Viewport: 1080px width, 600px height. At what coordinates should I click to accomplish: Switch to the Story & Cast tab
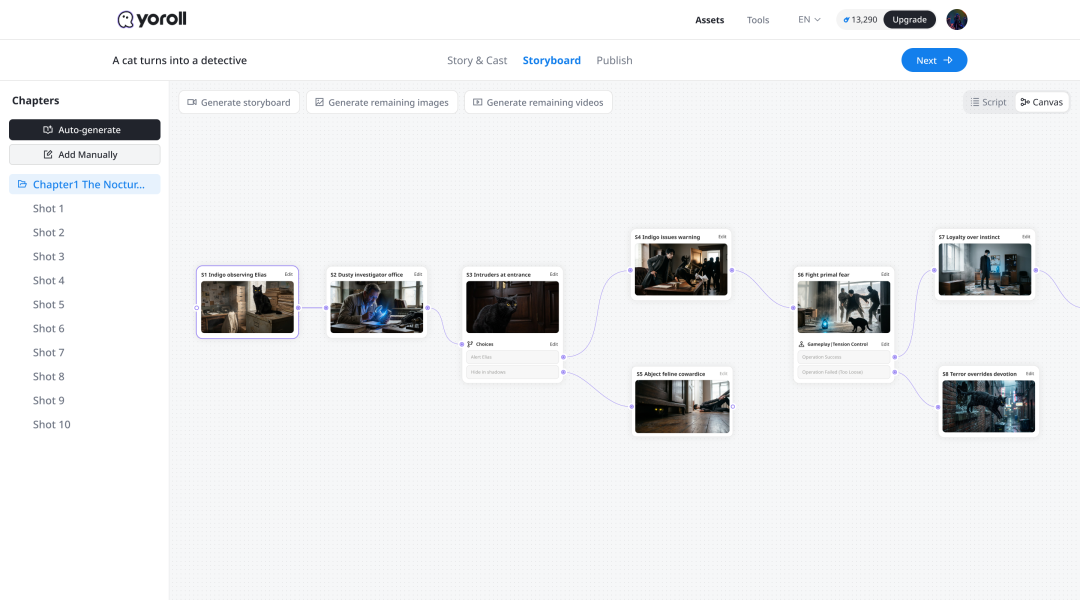[477, 60]
